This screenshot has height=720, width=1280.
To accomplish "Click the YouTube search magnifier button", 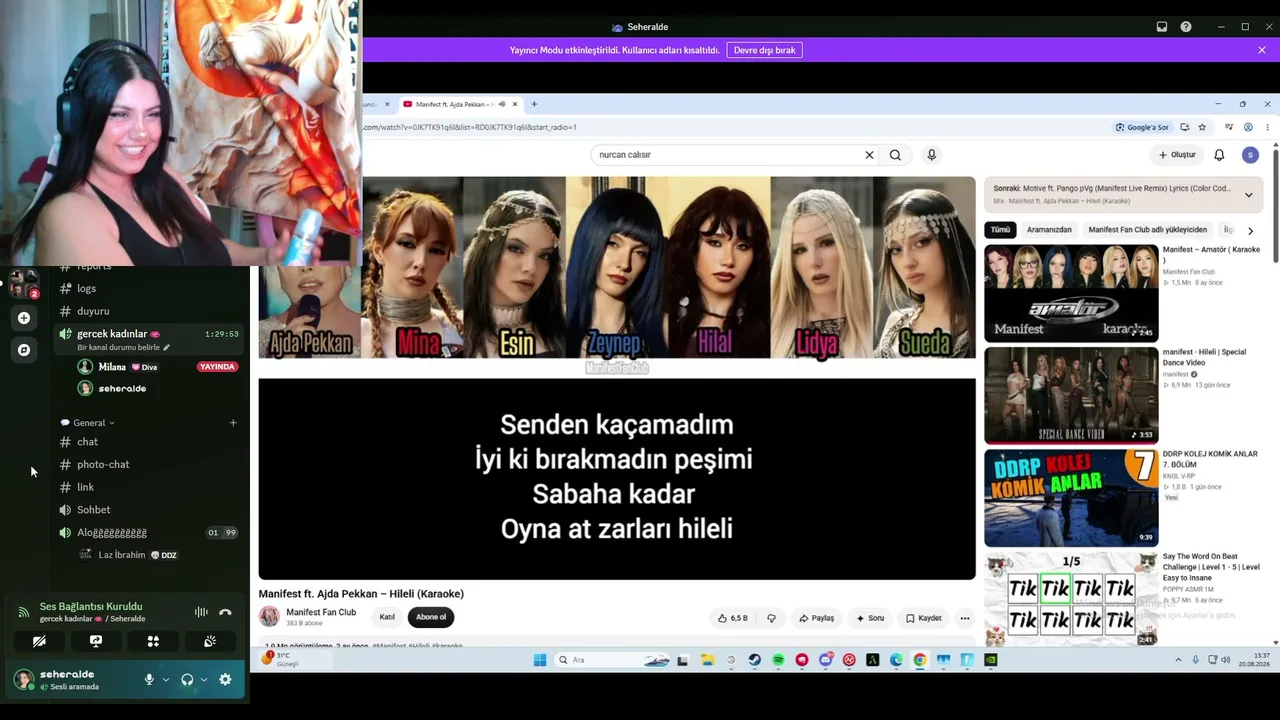I will 895,155.
